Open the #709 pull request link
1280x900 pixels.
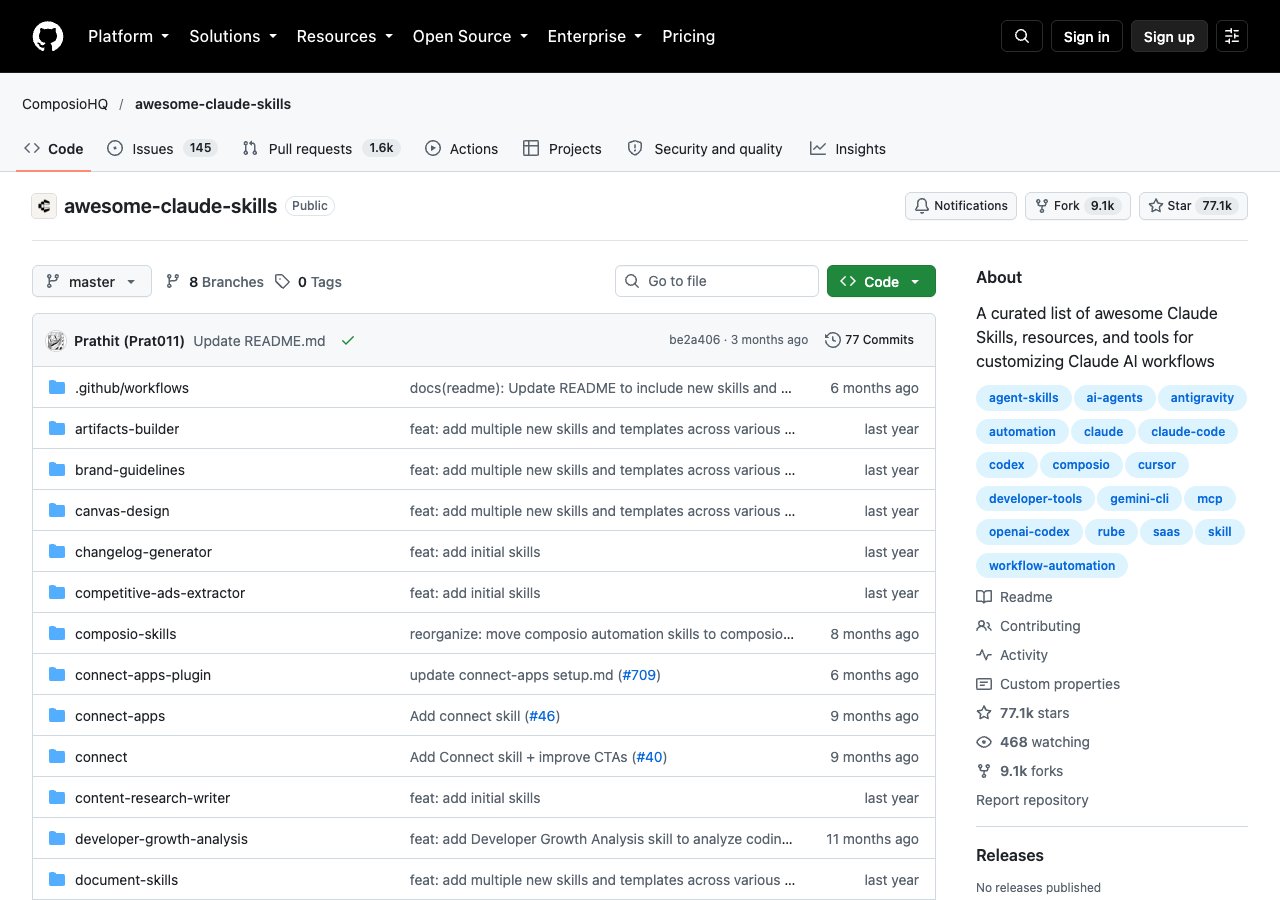click(x=639, y=675)
